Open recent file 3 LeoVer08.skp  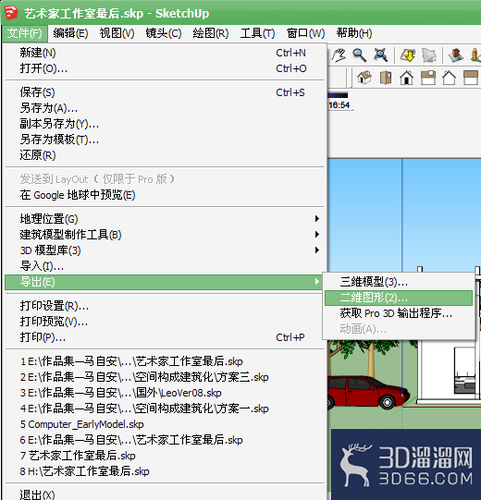pyautogui.click(x=165, y=393)
